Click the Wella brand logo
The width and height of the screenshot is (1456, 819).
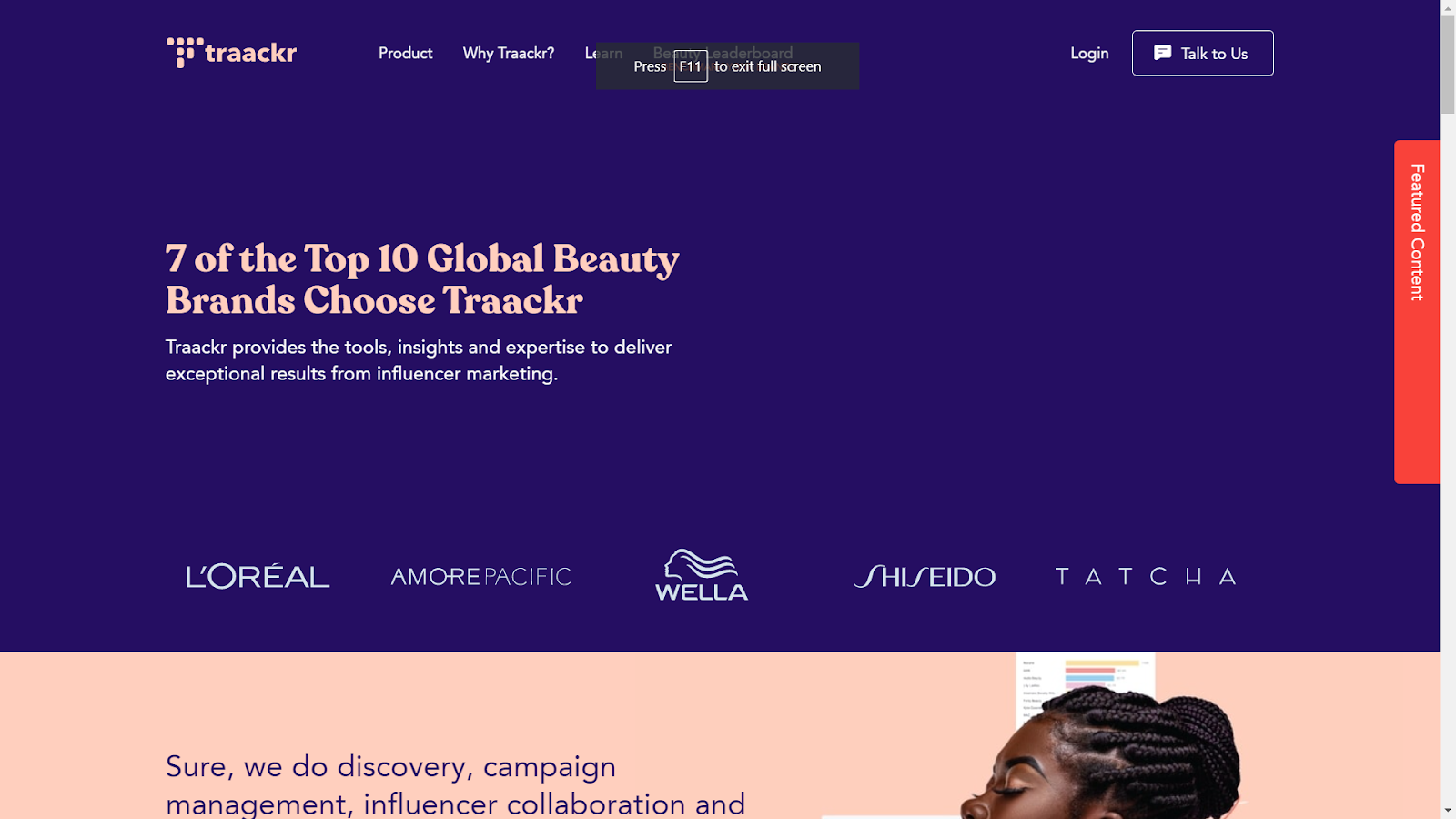click(x=702, y=574)
